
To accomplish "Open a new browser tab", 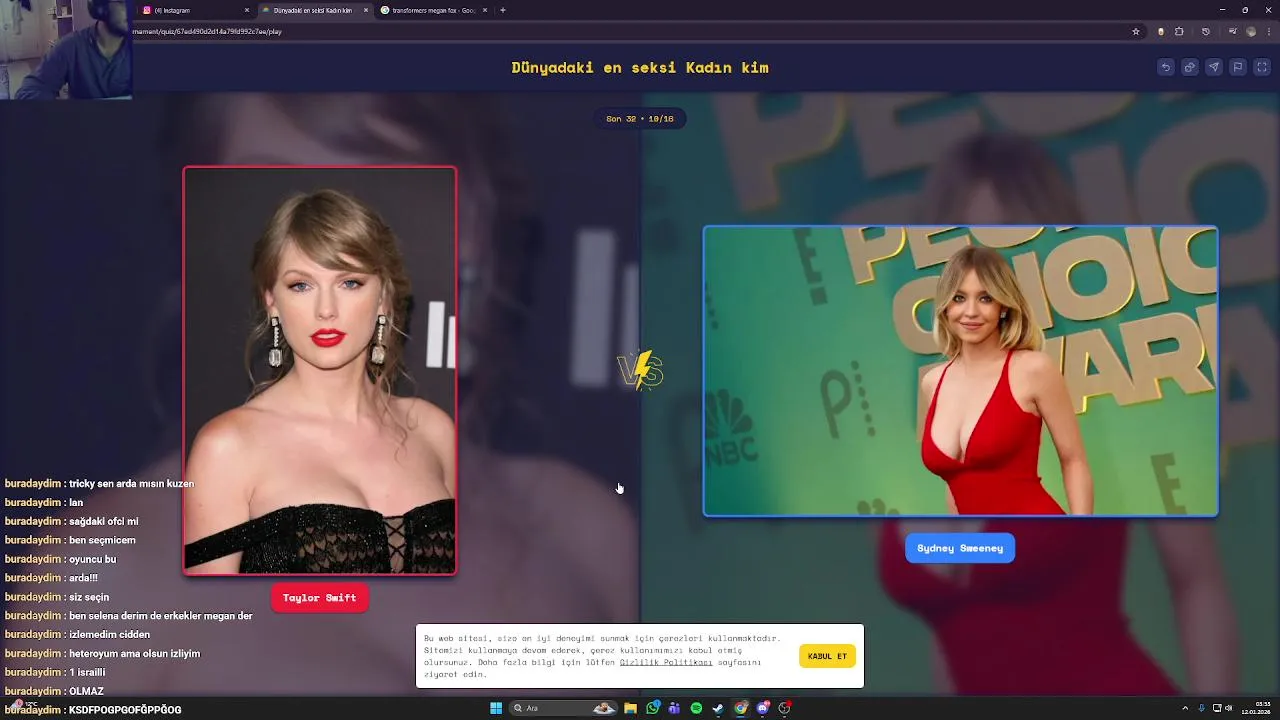I will pyautogui.click(x=502, y=10).
